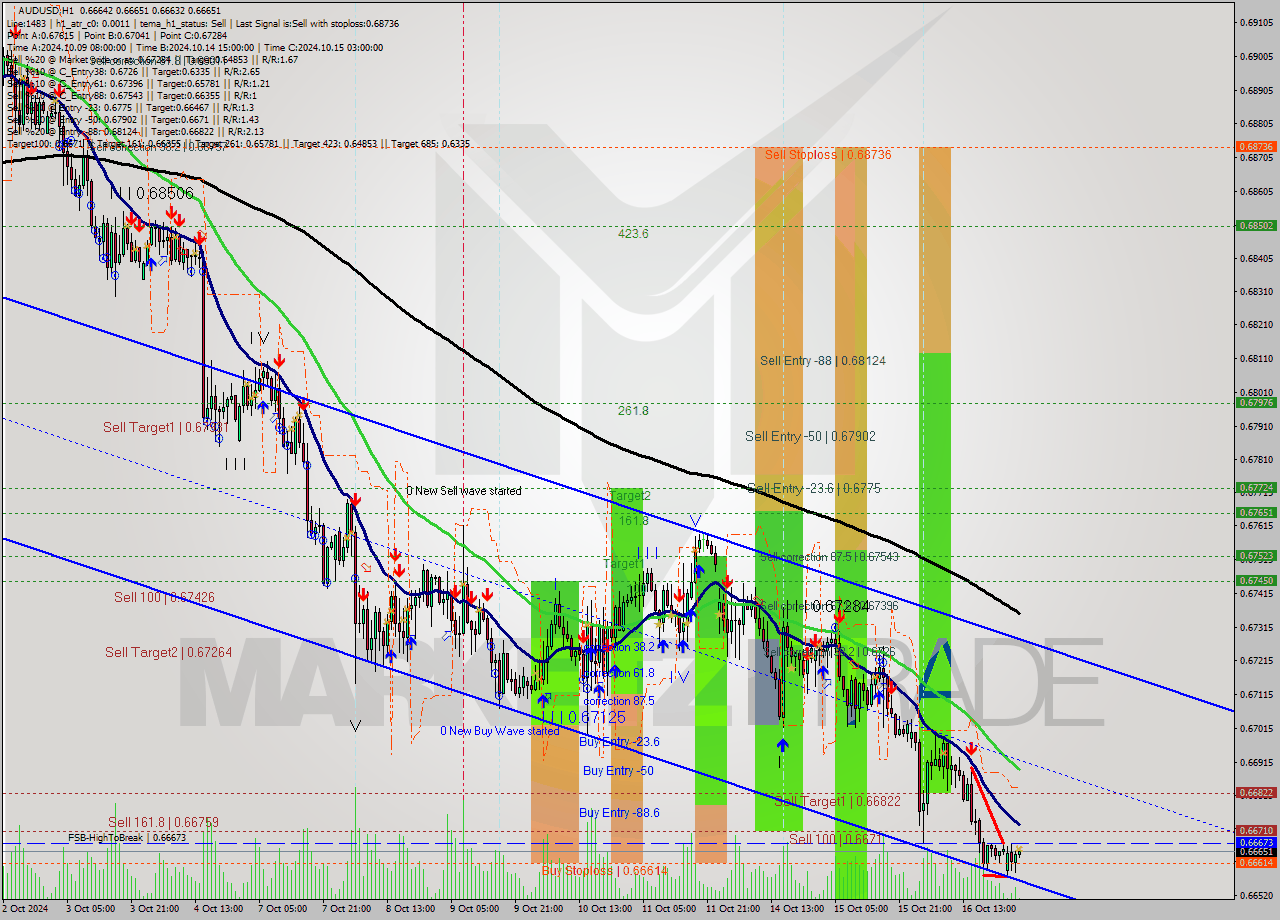Select the 'Sell 161.8 | 0.66759' label
Screen dimensions: 1280x920
tap(163, 823)
